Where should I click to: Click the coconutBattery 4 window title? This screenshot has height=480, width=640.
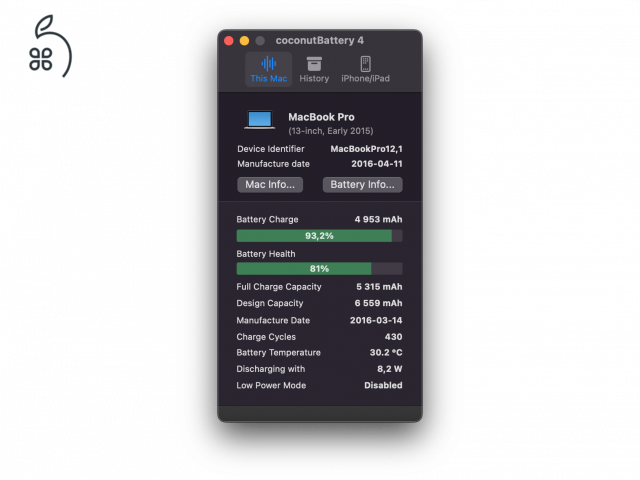(319, 40)
